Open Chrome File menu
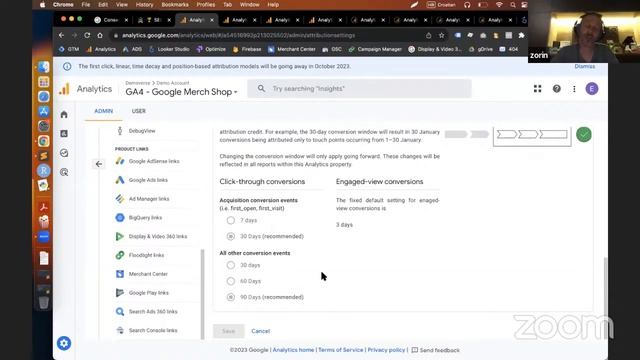The image size is (640, 360). [x=86, y=5]
